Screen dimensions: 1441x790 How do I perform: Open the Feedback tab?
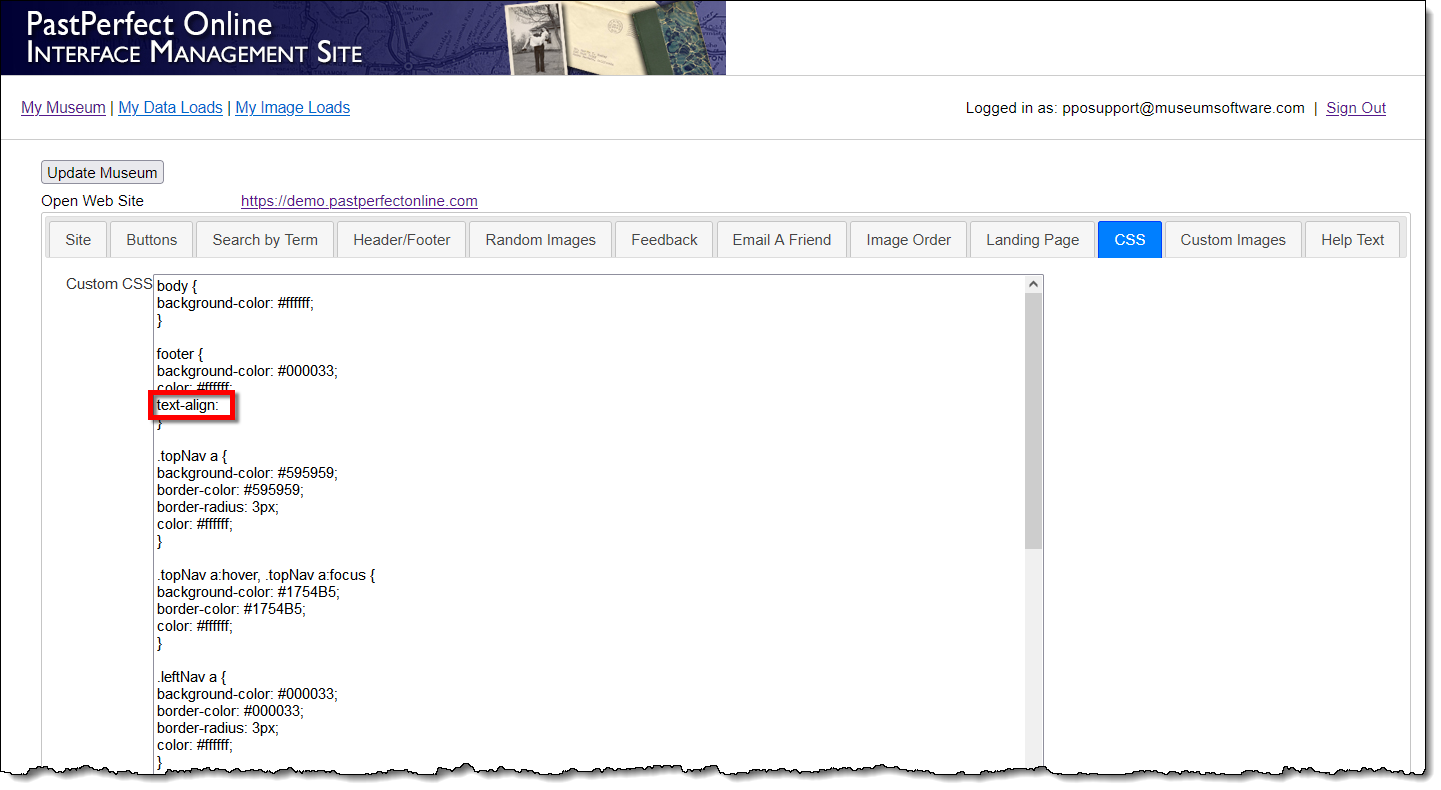pos(663,239)
